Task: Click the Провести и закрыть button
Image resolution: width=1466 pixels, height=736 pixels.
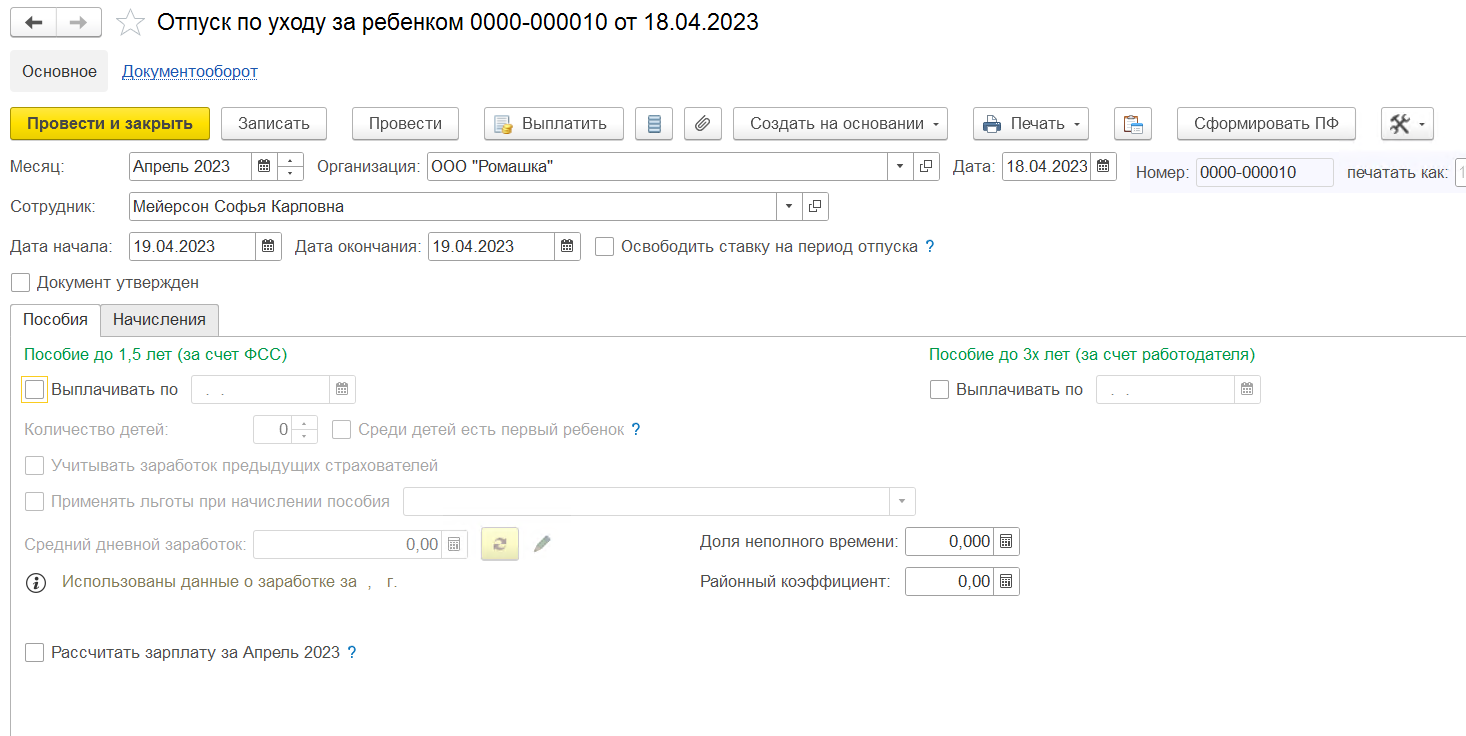Action: pyautogui.click(x=110, y=124)
